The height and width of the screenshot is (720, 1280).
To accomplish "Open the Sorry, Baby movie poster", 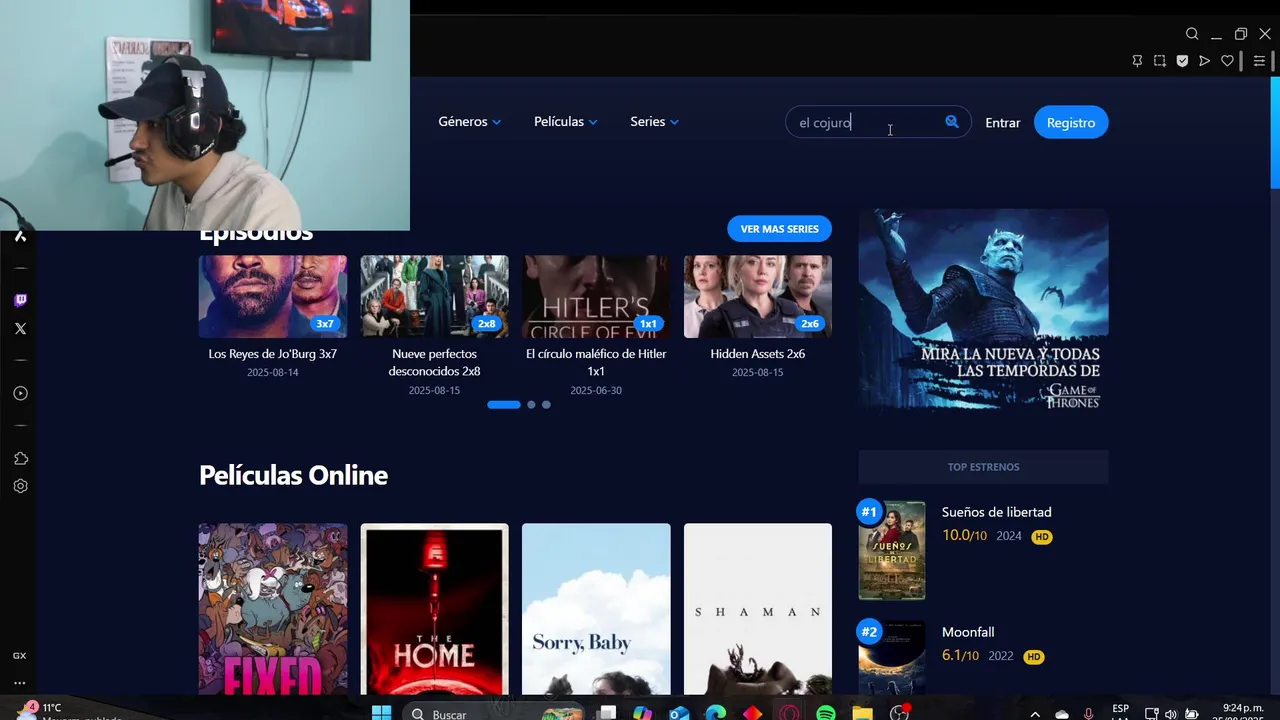I will pos(596,609).
